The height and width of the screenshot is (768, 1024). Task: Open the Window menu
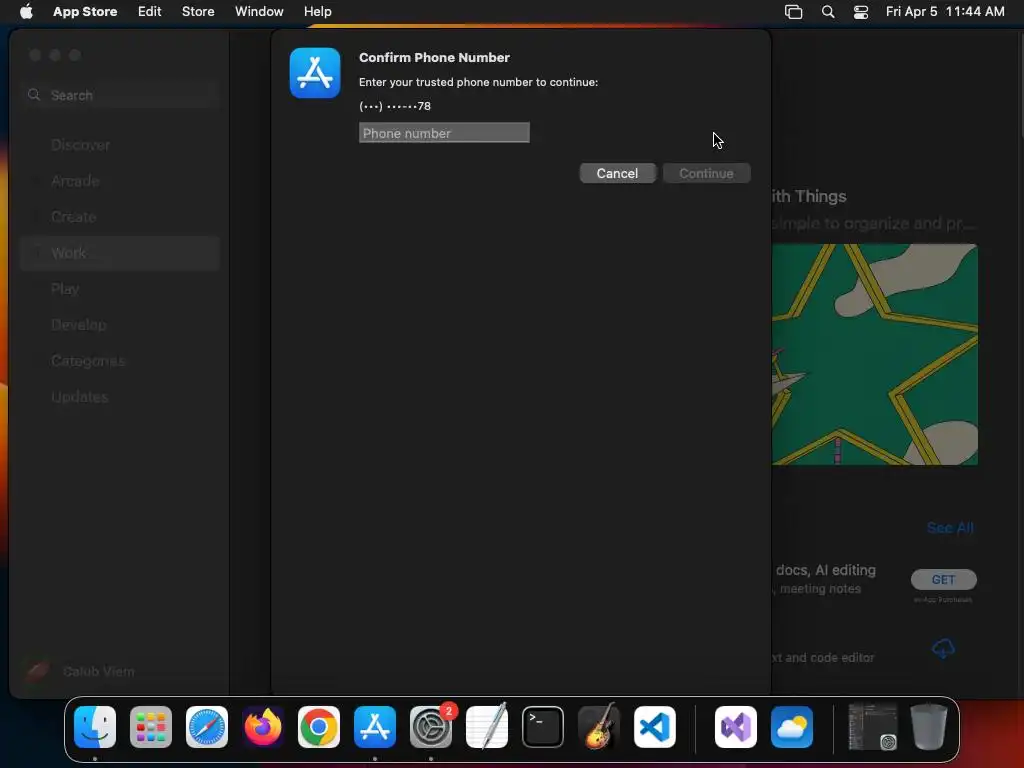[x=259, y=11]
